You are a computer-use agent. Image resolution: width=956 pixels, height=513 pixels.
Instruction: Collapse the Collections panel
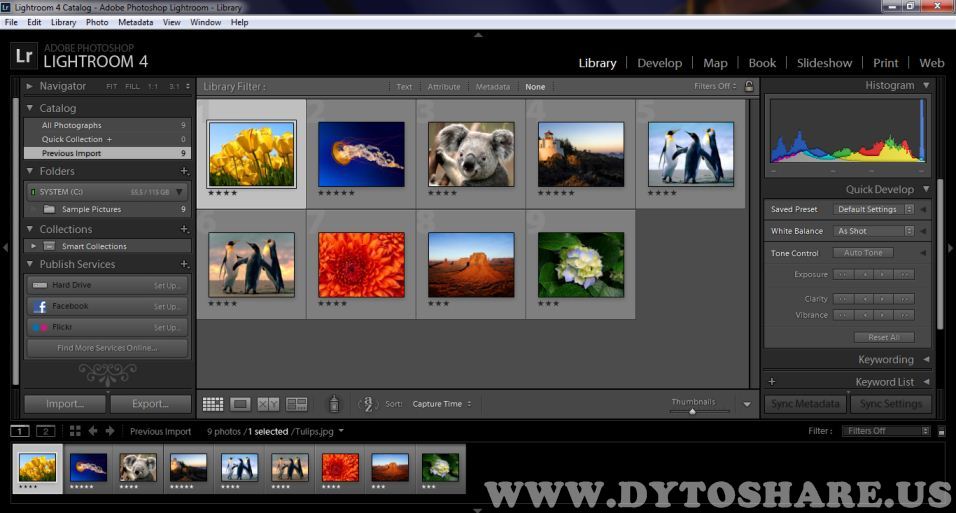point(29,229)
